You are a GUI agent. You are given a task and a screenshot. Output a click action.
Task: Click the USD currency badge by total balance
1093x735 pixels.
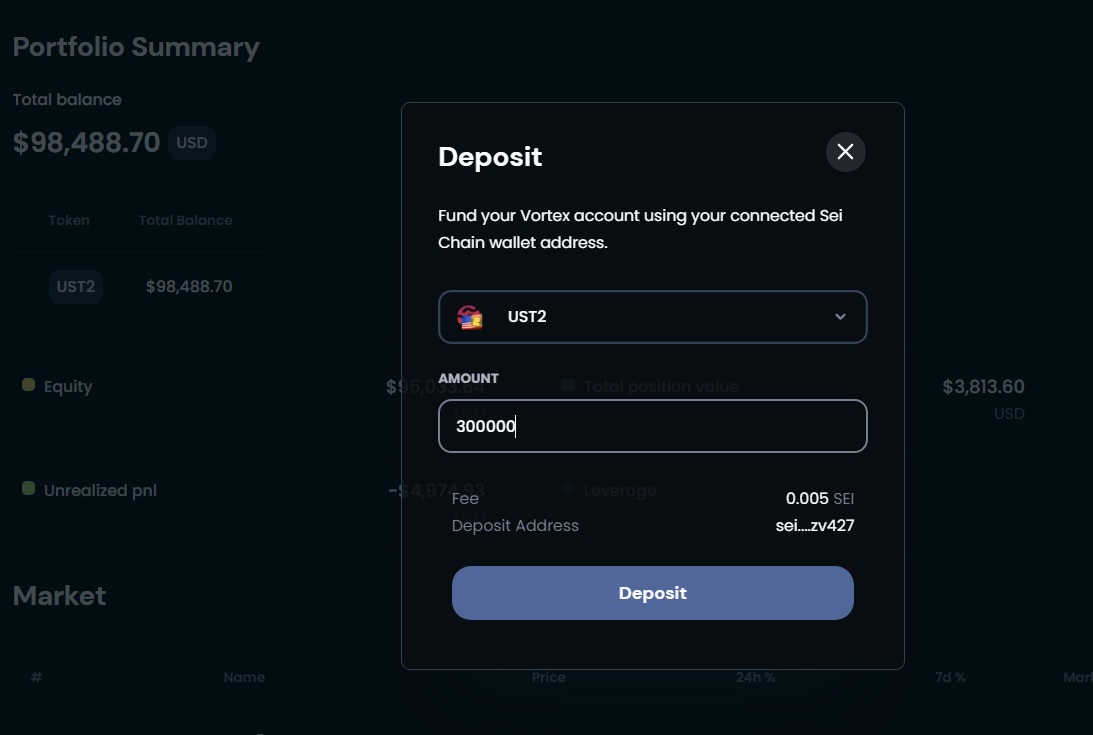pos(191,143)
